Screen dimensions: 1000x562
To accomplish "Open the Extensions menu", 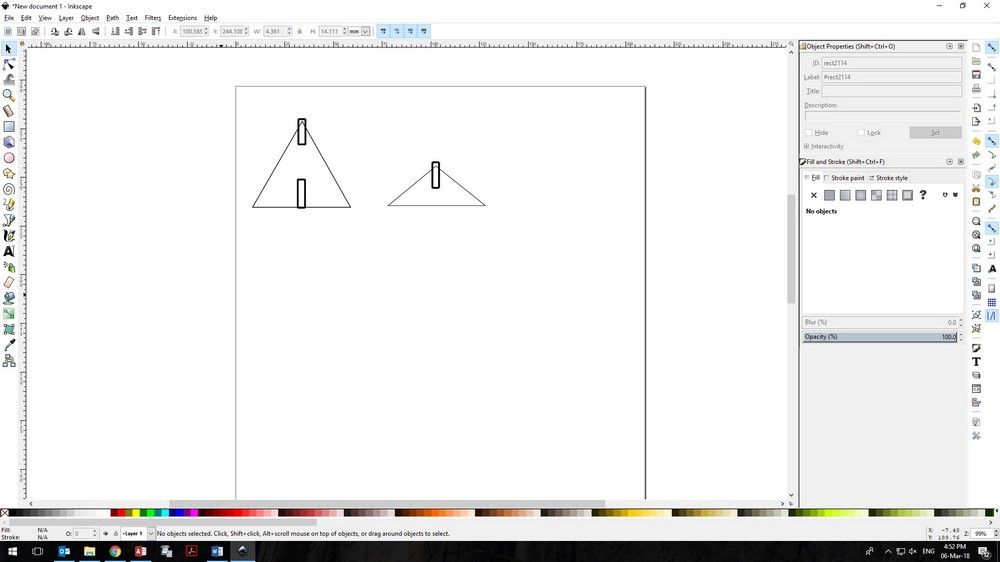I will (182, 18).
